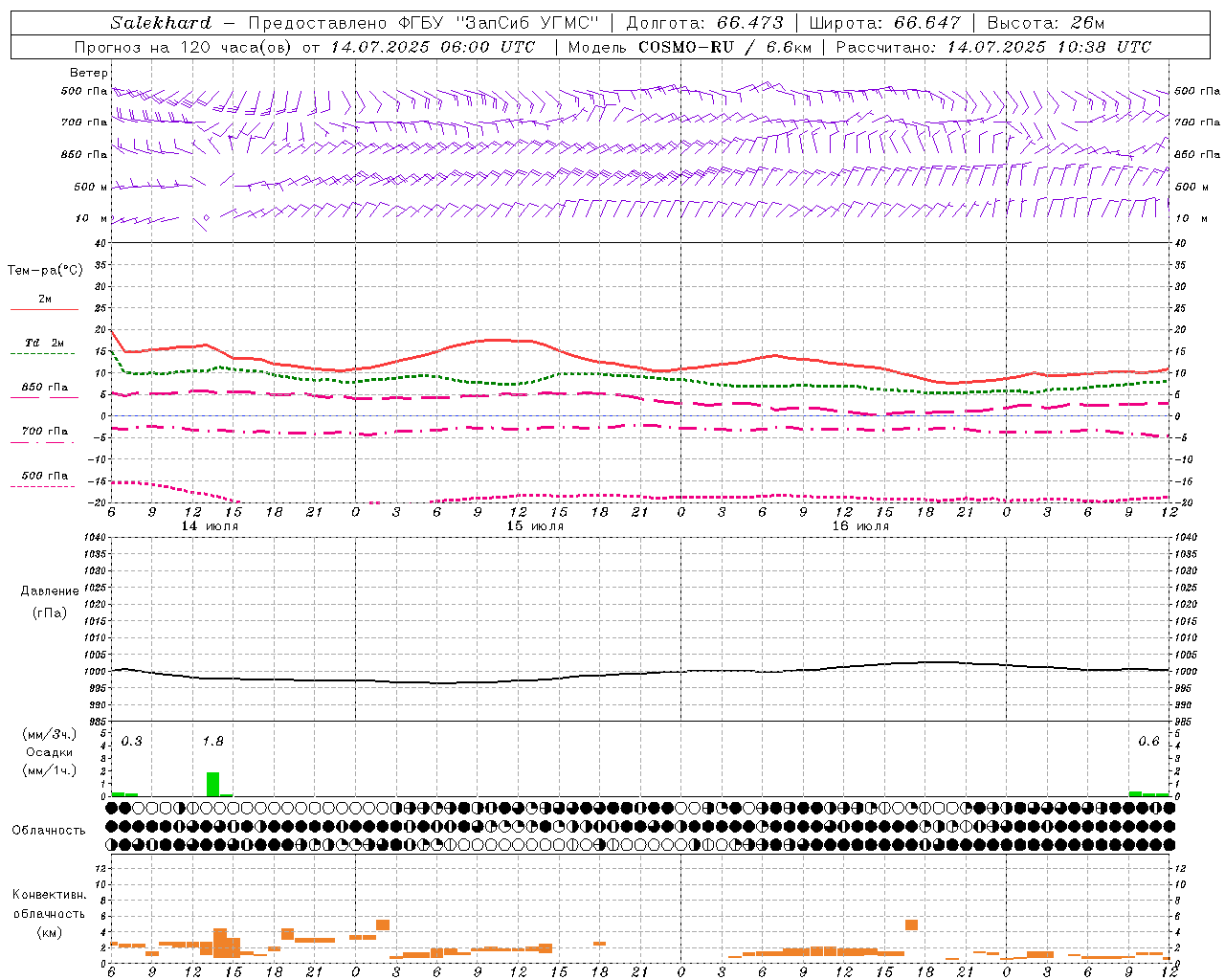The height and width of the screenshot is (980, 1225).
Task: Click the "(км)" unit label under convective cloudiness
Action: pyautogui.click(x=50, y=932)
